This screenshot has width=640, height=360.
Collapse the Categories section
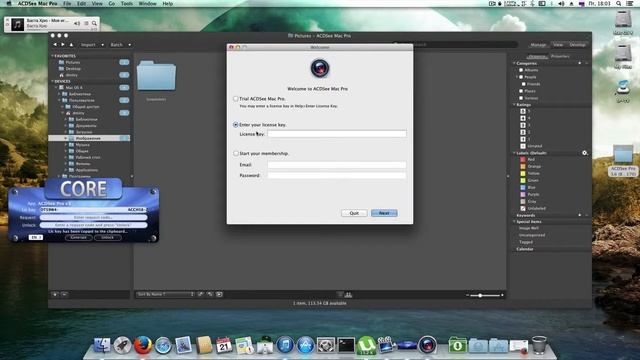(x=514, y=63)
